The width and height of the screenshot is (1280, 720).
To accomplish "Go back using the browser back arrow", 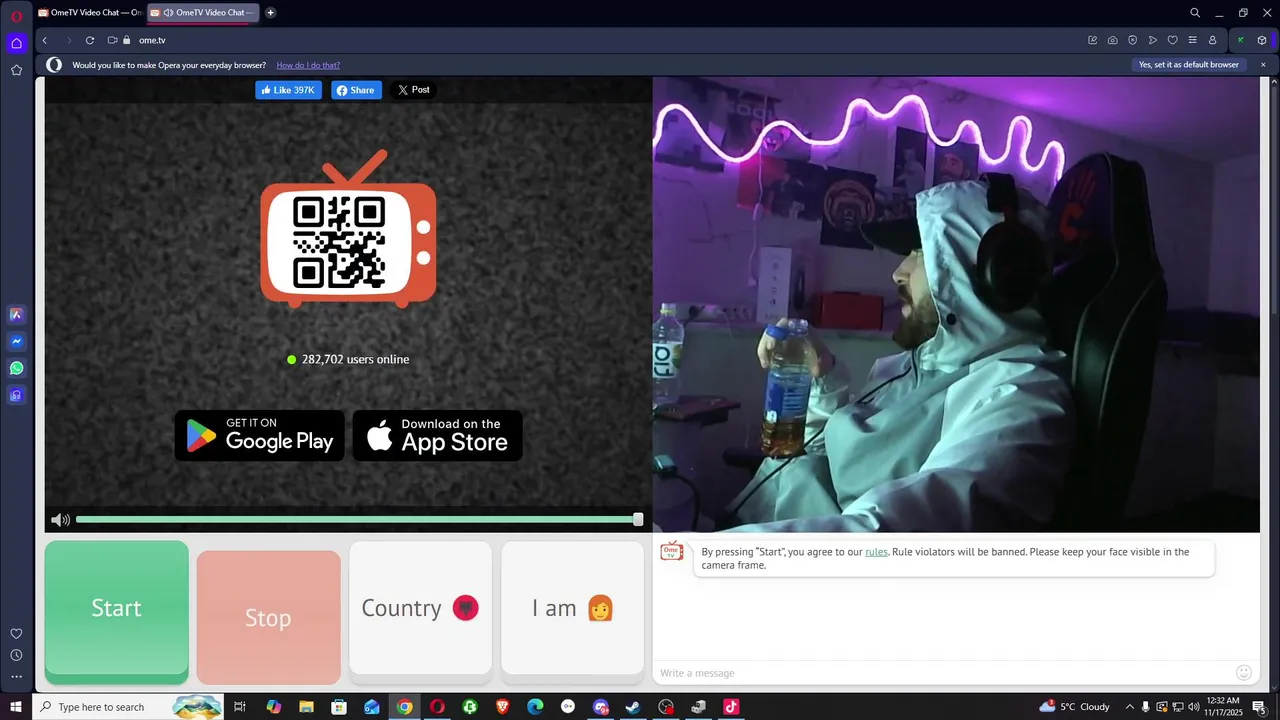I will click(45, 40).
